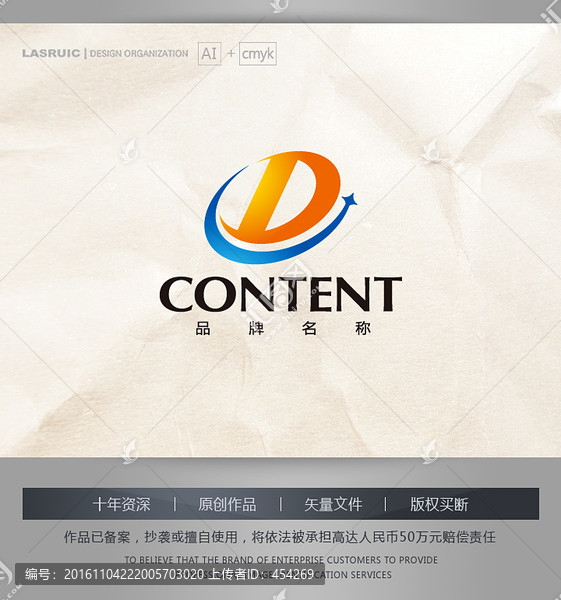Select the DESIGN ORGANIZATION text

click(x=139, y=54)
